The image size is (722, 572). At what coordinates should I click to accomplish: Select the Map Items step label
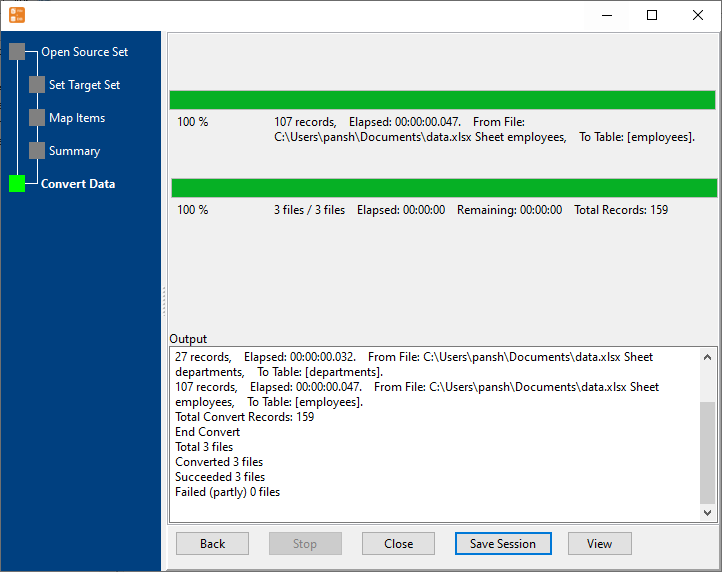click(77, 118)
